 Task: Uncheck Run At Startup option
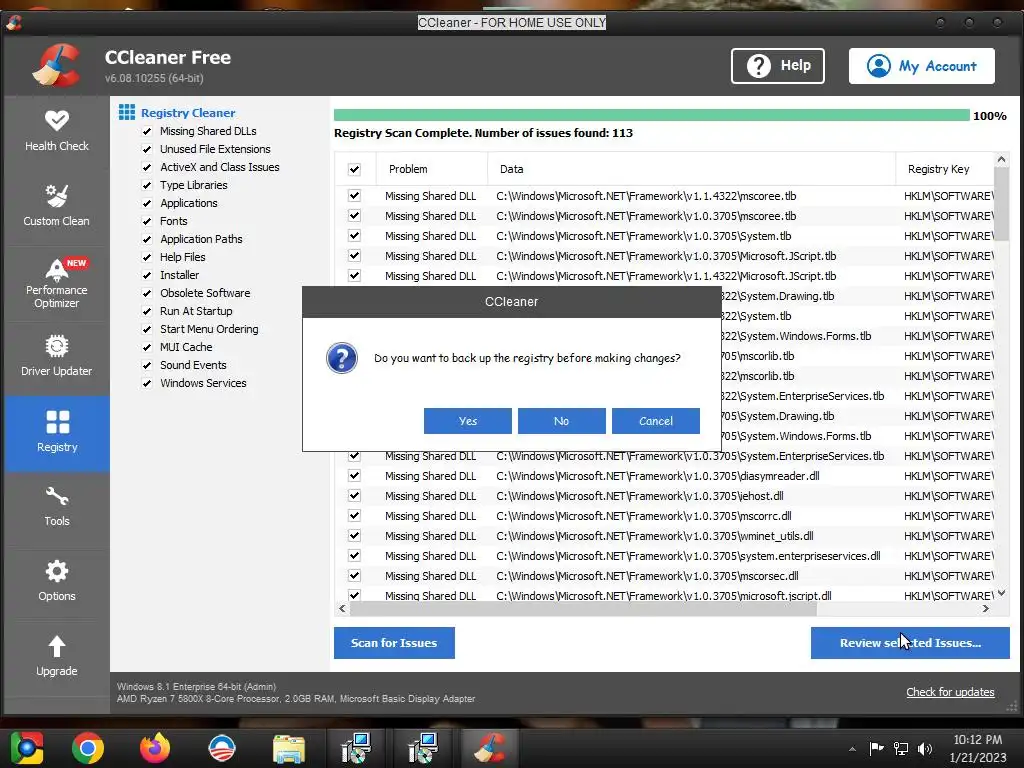pyautogui.click(x=147, y=312)
